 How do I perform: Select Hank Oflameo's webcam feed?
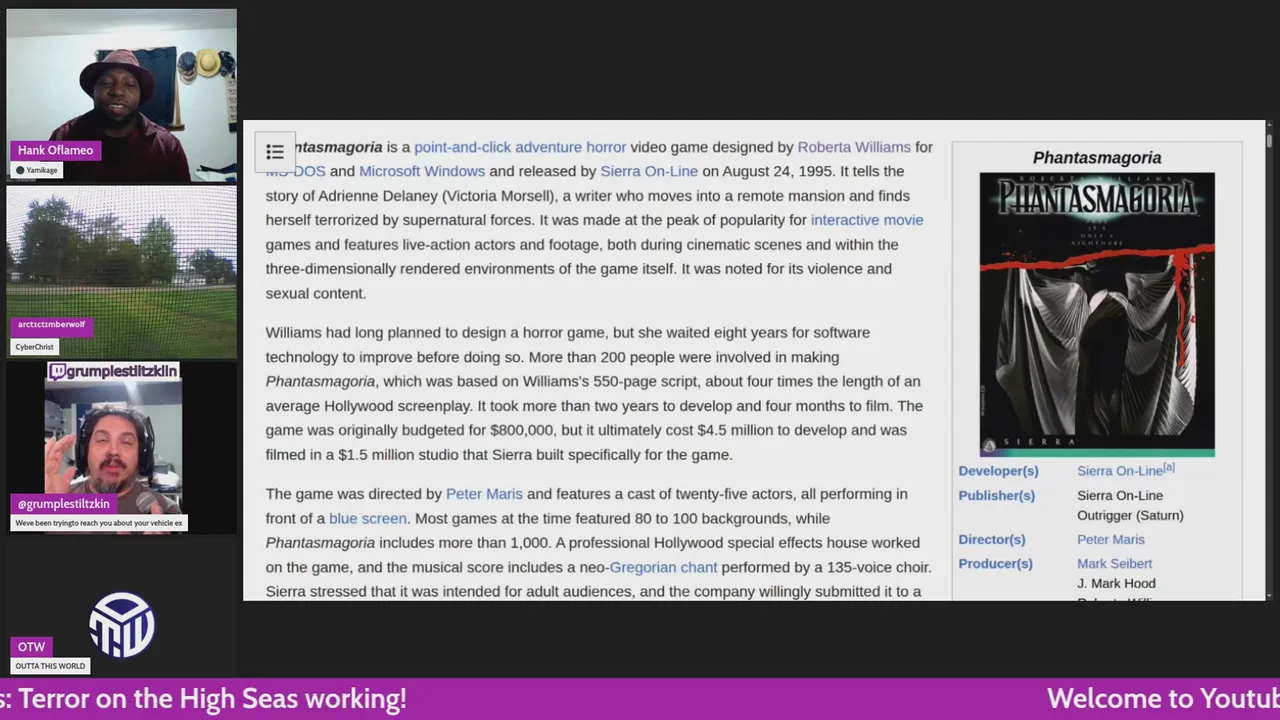pyautogui.click(x=122, y=95)
